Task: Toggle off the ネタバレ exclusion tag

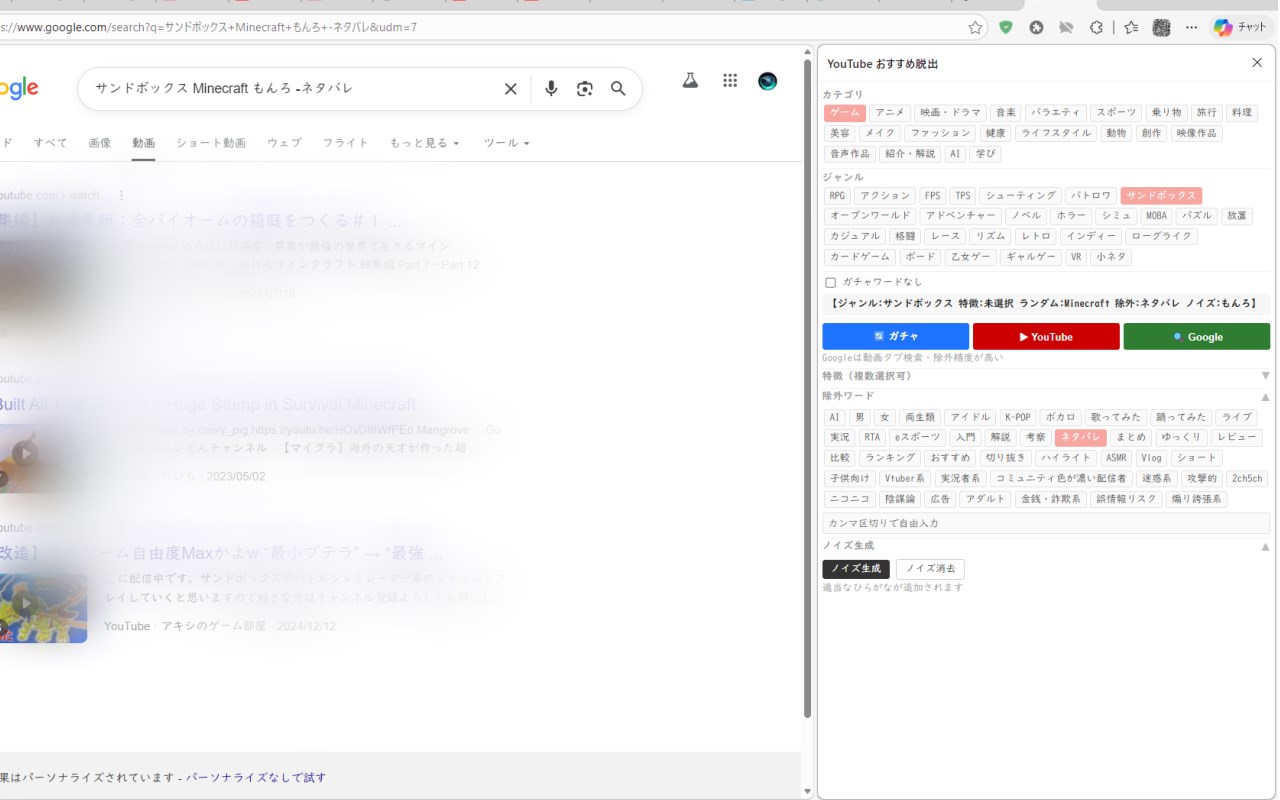Action: (x=1081, y=438)
